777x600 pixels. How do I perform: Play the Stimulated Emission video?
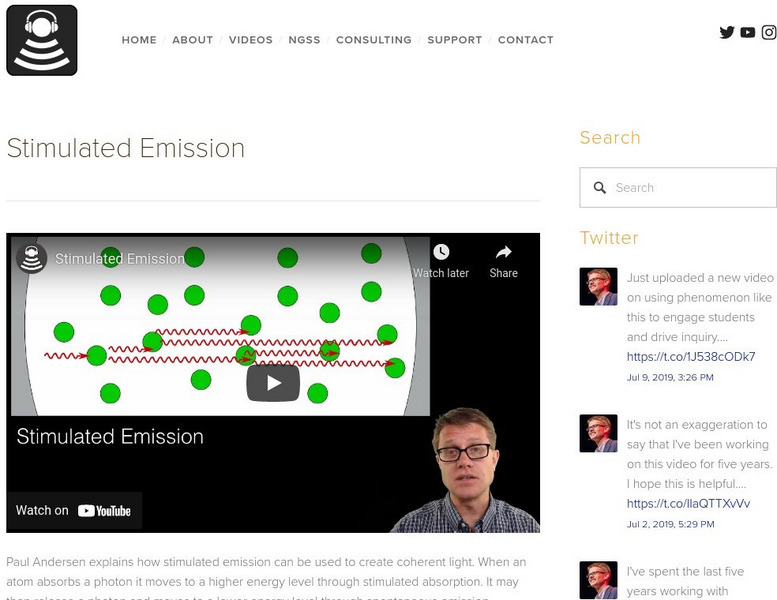[273, 382]
